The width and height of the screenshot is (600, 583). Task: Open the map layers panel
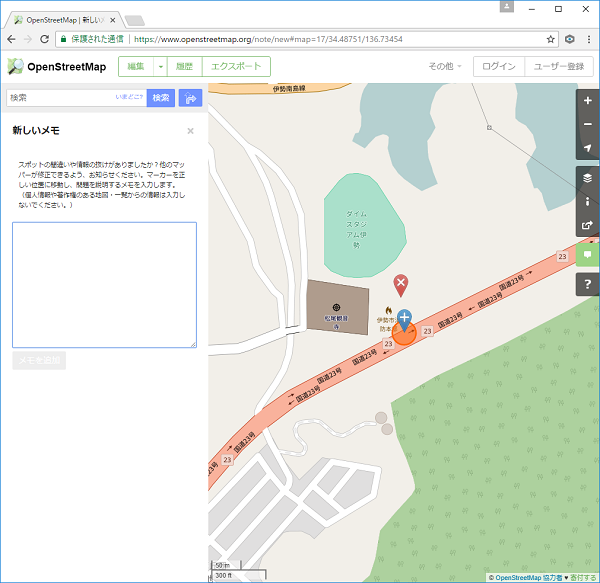coord(587,178)
